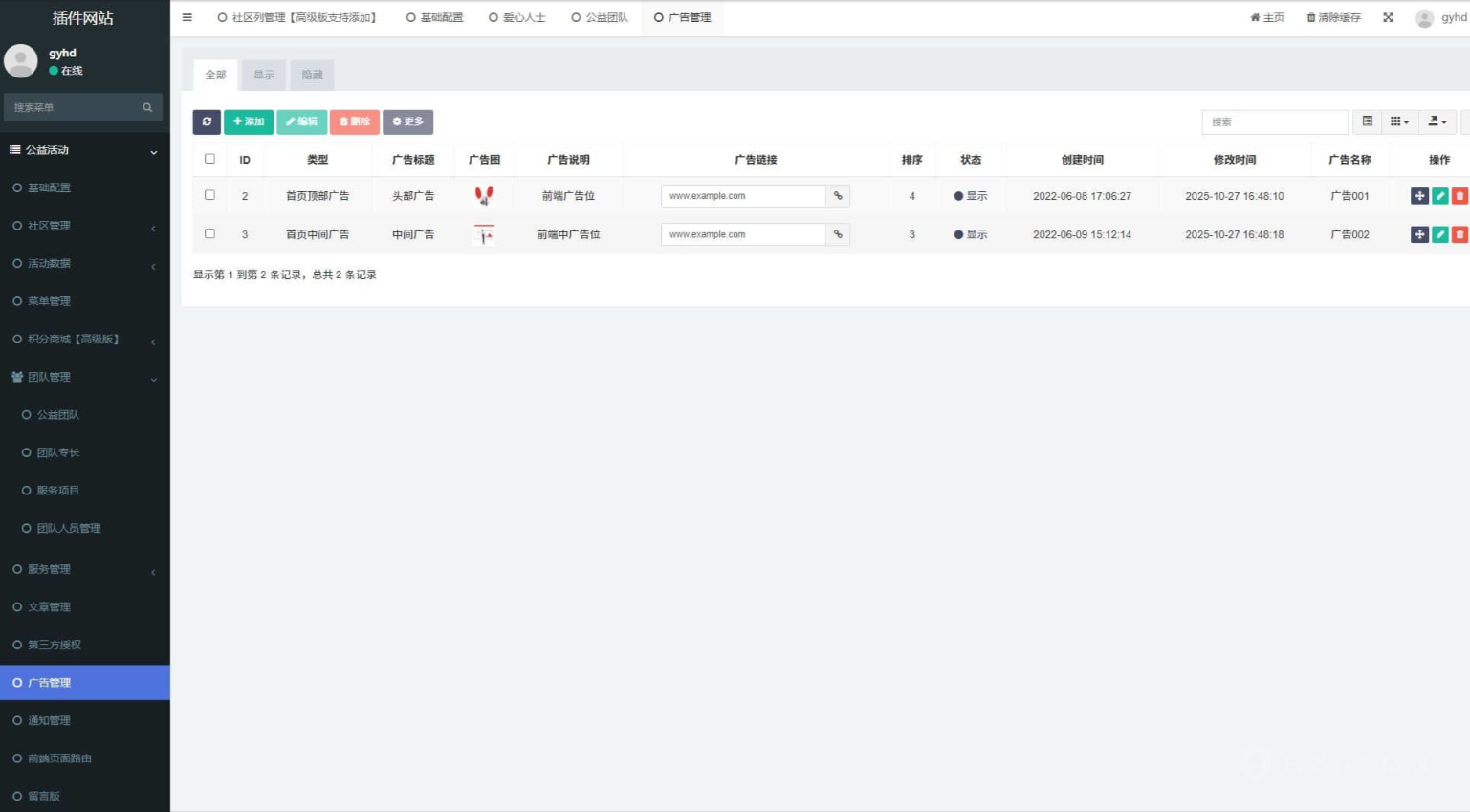This screenshot has width=1470, height=812.
Task: Delete the 广告002 row via trash icon
Action: click(x=1459, y=234)
